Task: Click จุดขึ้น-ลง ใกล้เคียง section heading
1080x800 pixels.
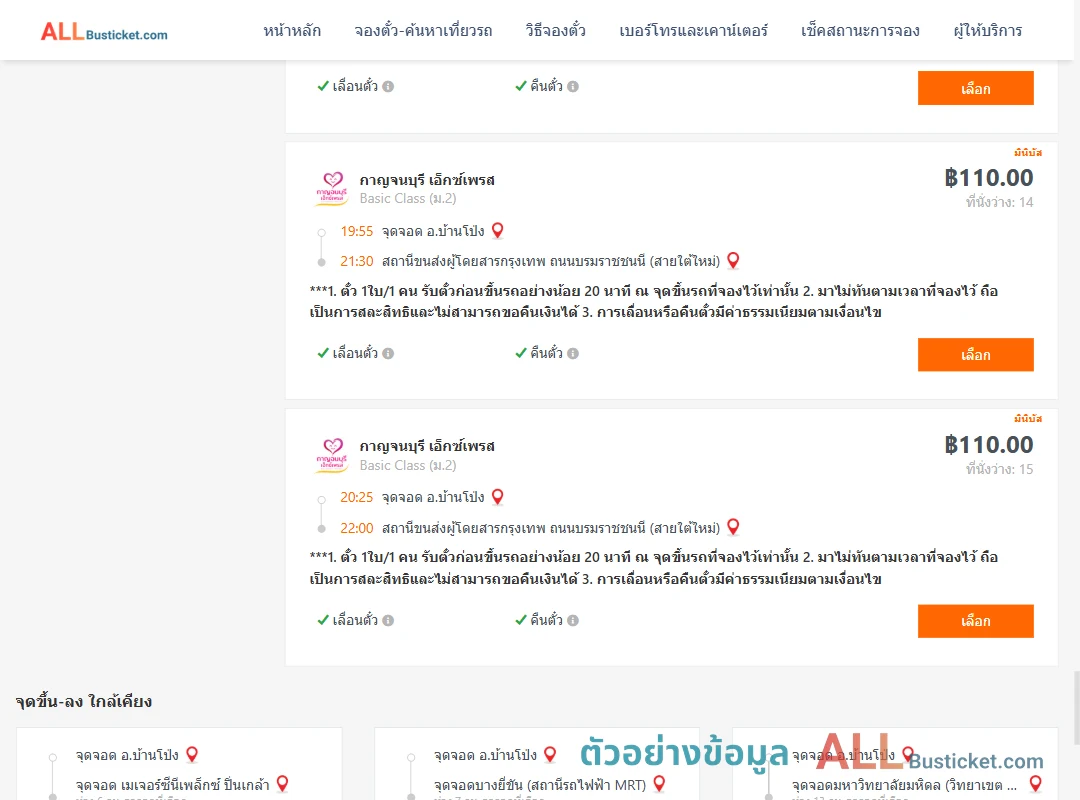Action: pos(84,701)
